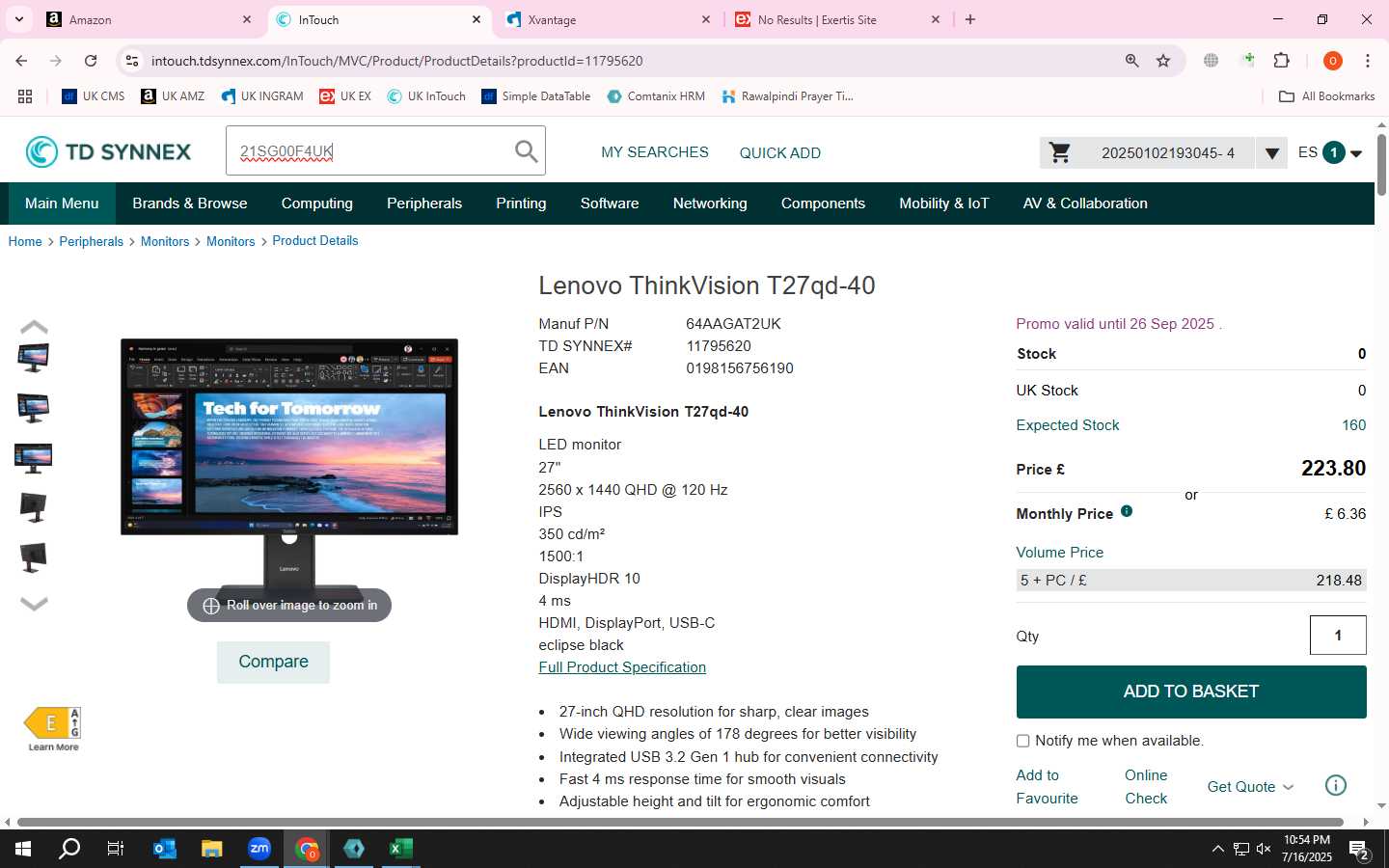Click the ADD TO BASKET button
This screenshot has width=1389, height=868.
[x=1191, y=692]
